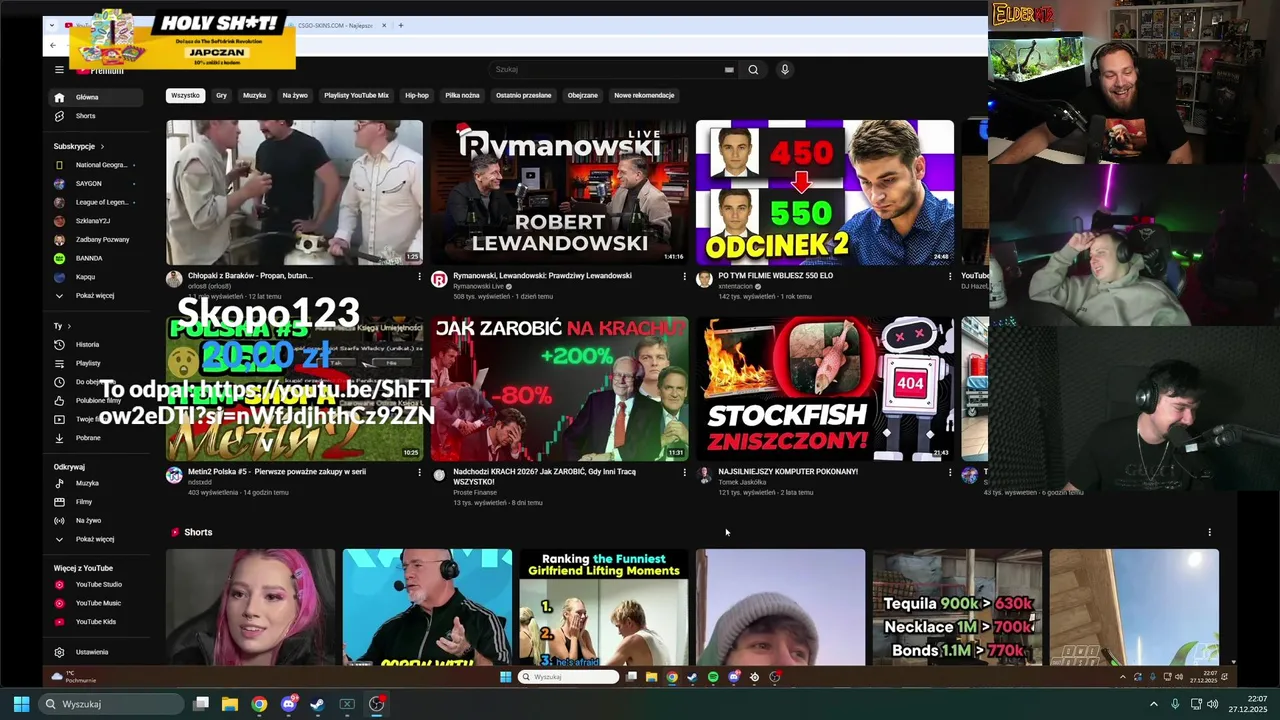Image resolution: width=1280 pixels, height=720 pixels.
Task: Open more options for Shorts shelf
Action: 1209,532
